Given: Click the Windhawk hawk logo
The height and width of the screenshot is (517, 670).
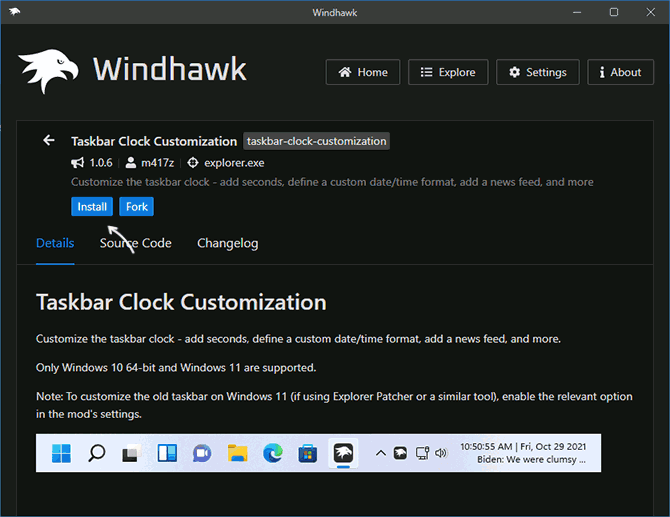Looking at the screenshot, I should tap(48, 70).
